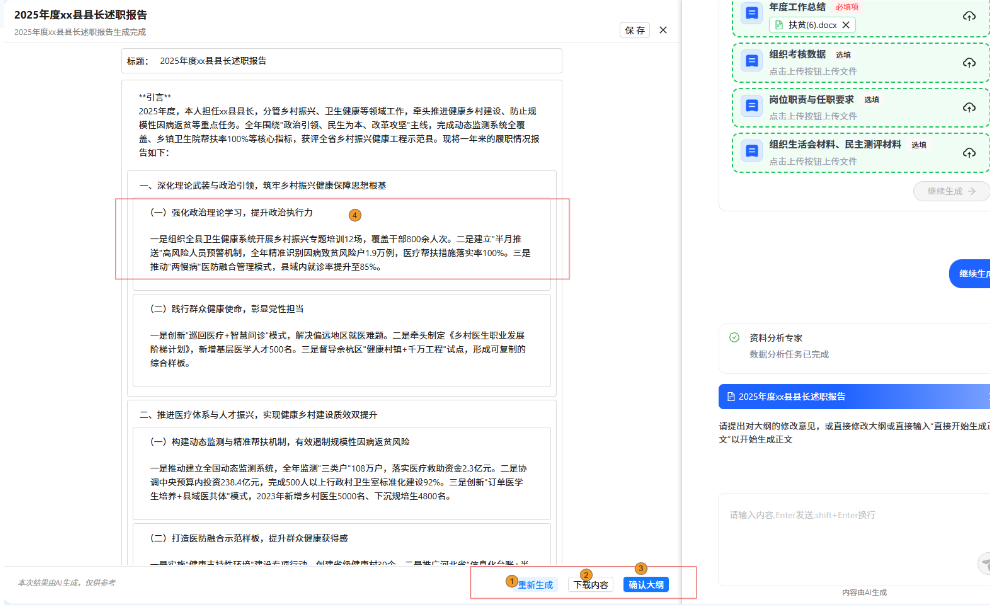Viewport: 990px width, 611px height.
Task: Click the send message paper-plane icon
Action: [983, 564]
